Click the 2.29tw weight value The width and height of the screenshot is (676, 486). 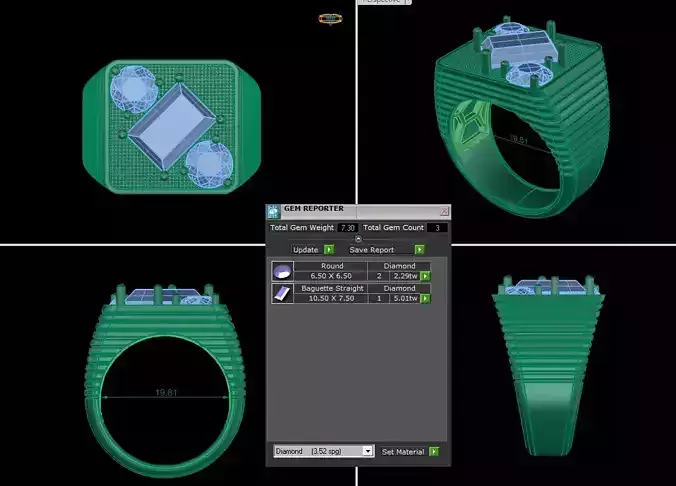coord(405,276)
